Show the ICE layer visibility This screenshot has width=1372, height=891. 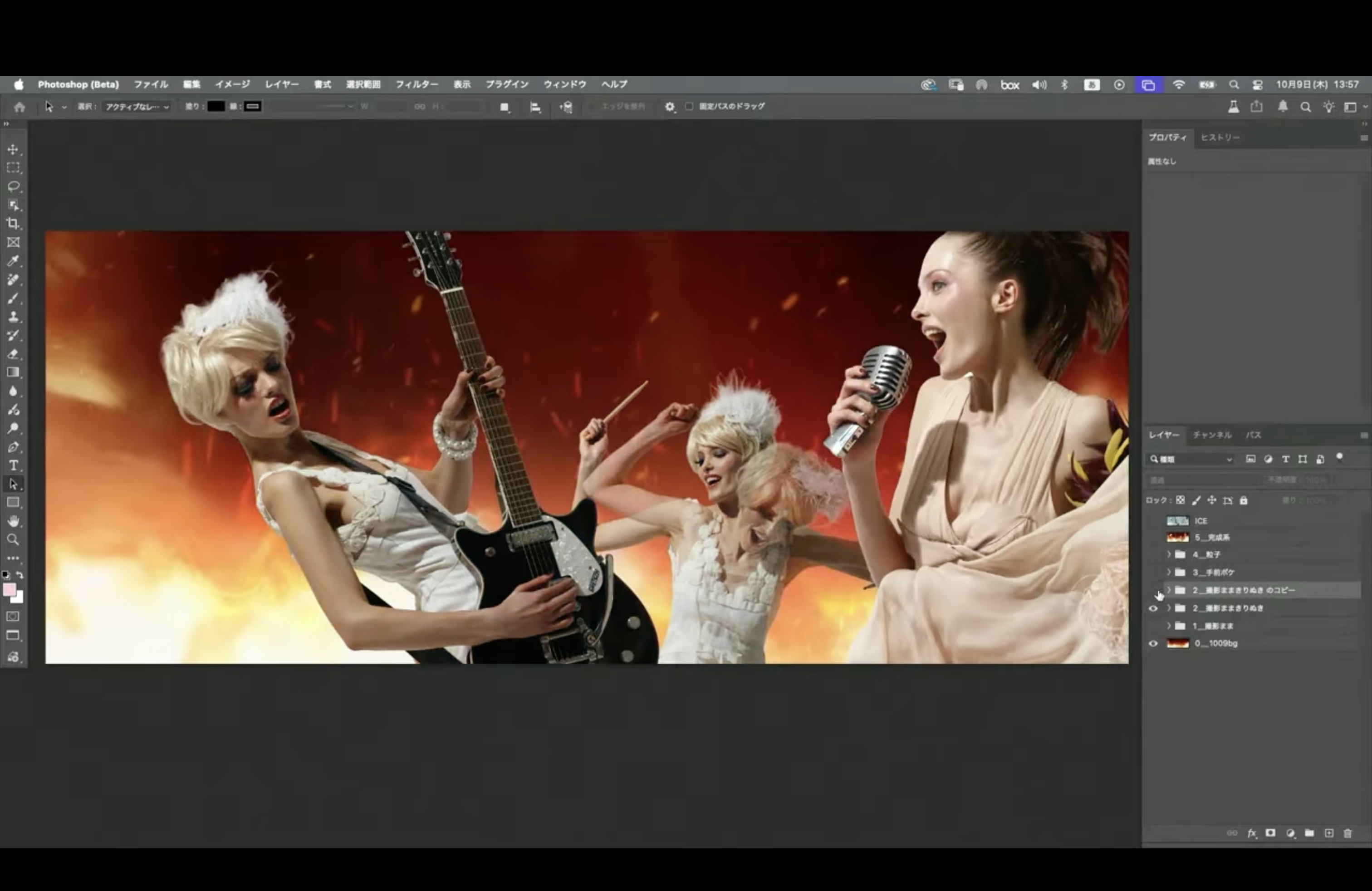coord(1153,521)
